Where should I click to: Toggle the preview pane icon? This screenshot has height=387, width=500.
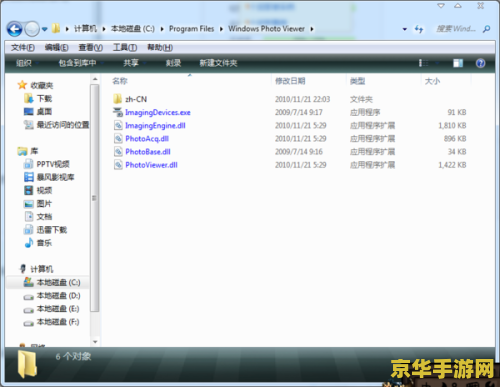pyautogui.click(x=458, y=63)
